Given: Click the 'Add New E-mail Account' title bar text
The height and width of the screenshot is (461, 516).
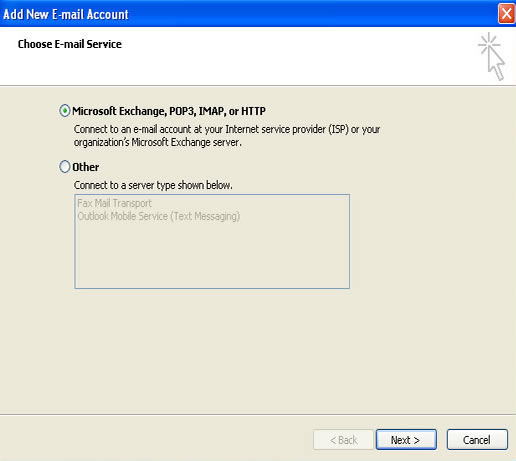Looking at the screenshot, I should tap(66, 14).
